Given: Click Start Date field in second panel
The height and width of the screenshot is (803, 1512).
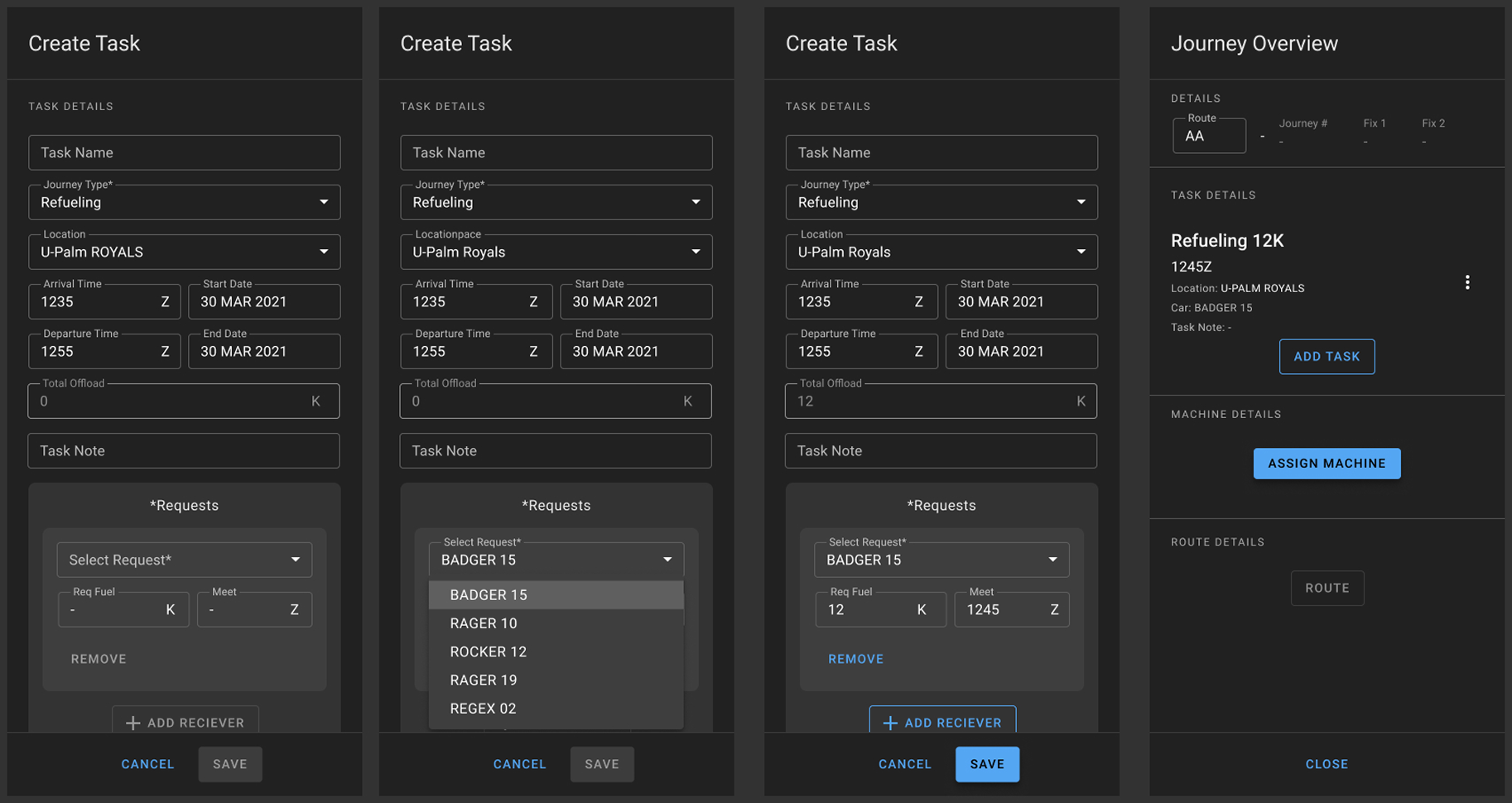Looking at the screenshot, I should coord(636,301).
